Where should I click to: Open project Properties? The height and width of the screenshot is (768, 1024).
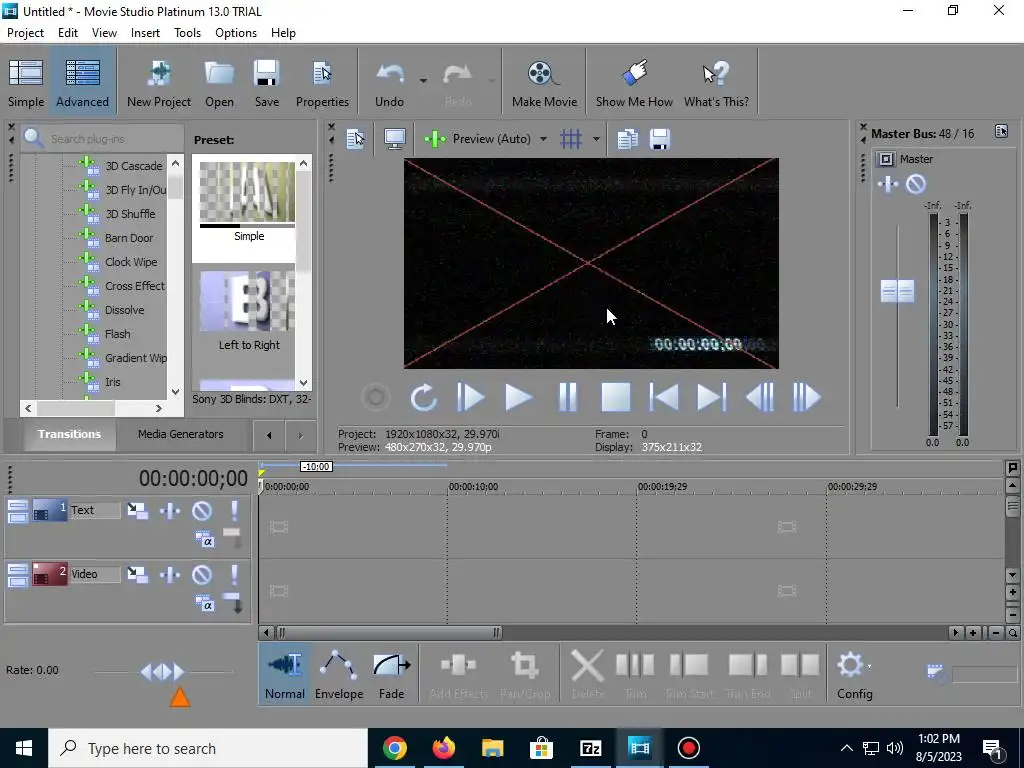pyautogui.click(x=322, y=83)
